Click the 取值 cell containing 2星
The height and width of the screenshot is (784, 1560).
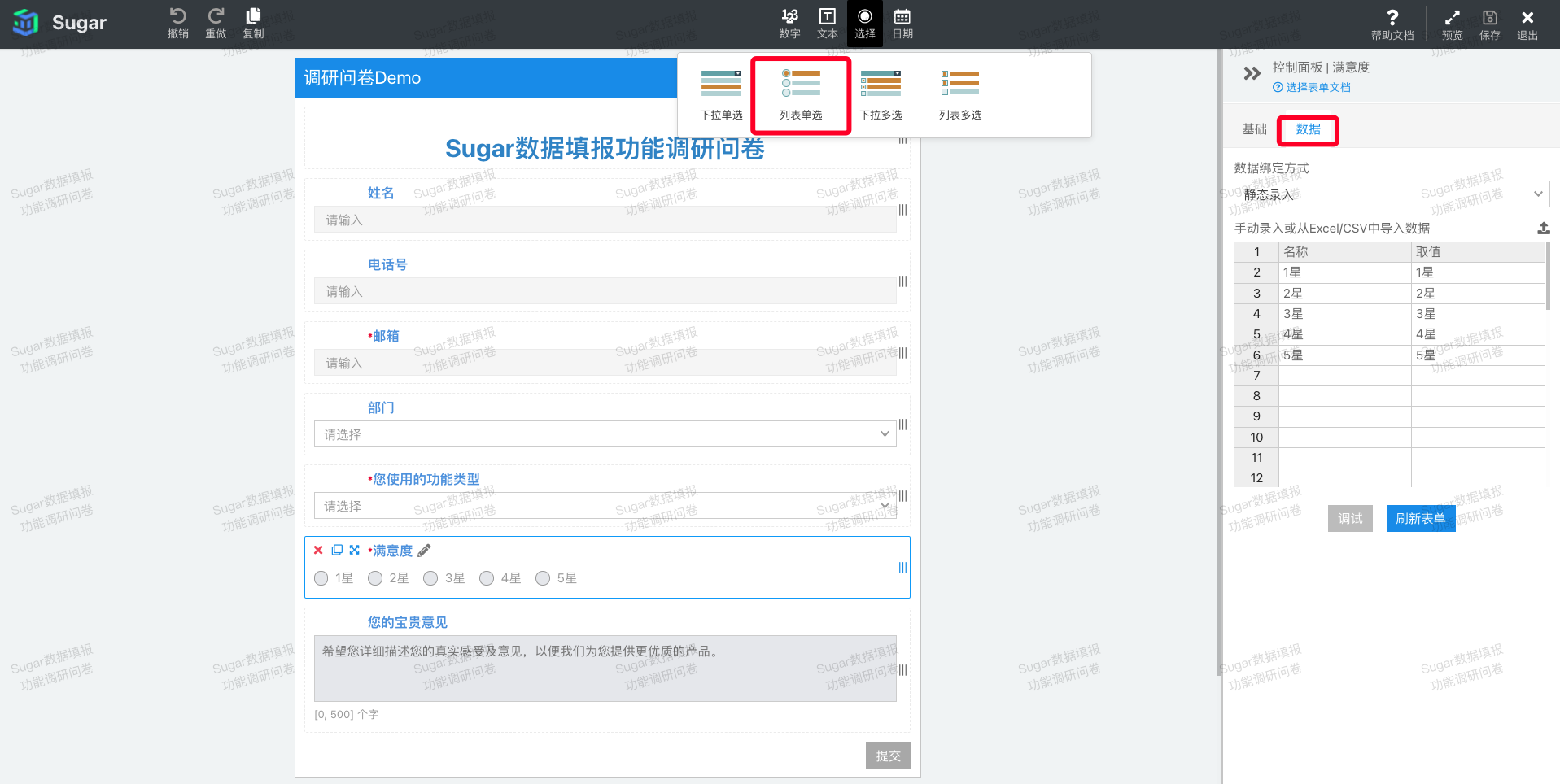(1478, 293)
